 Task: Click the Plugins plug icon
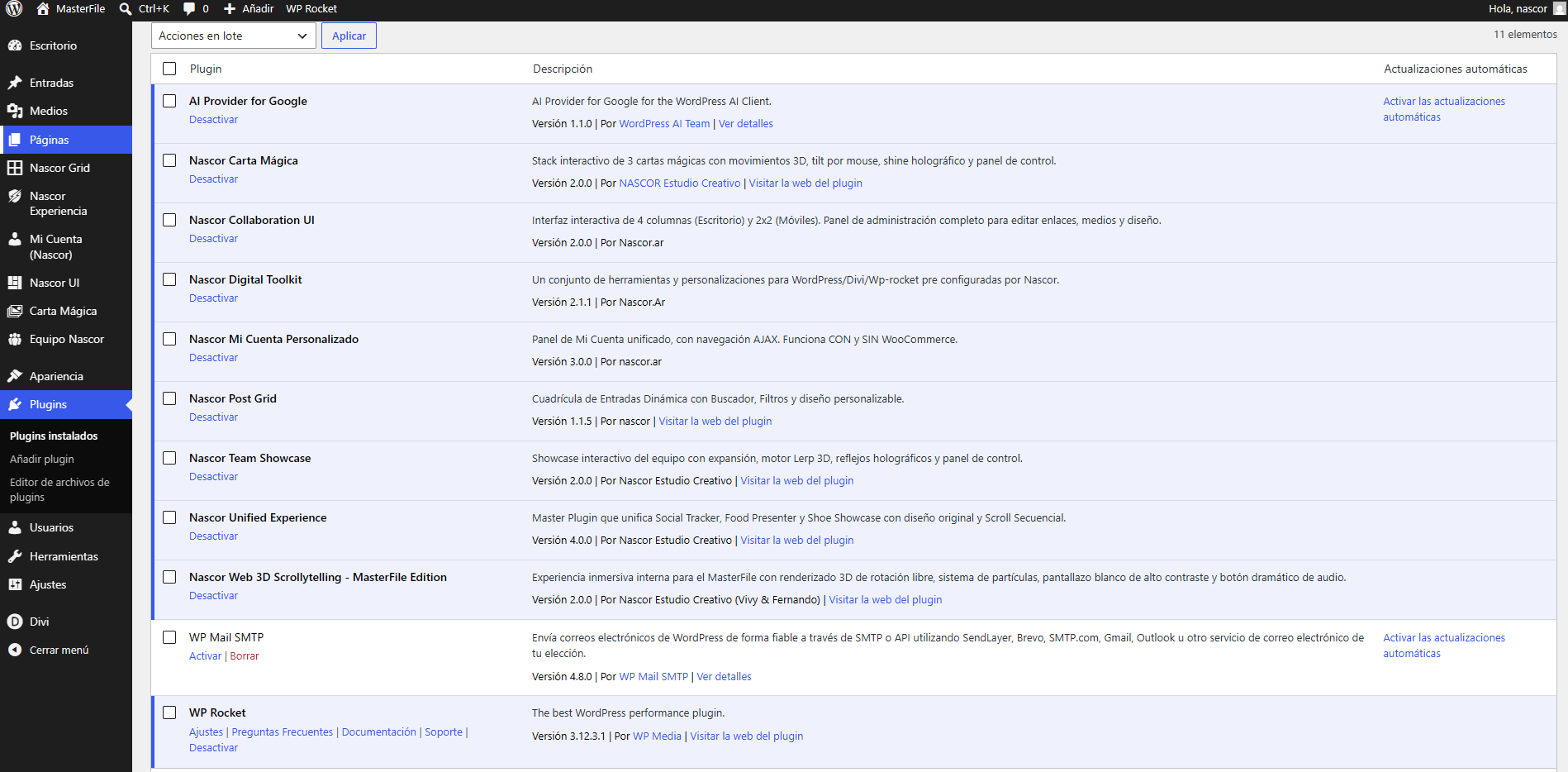click(x=15, y=404)
